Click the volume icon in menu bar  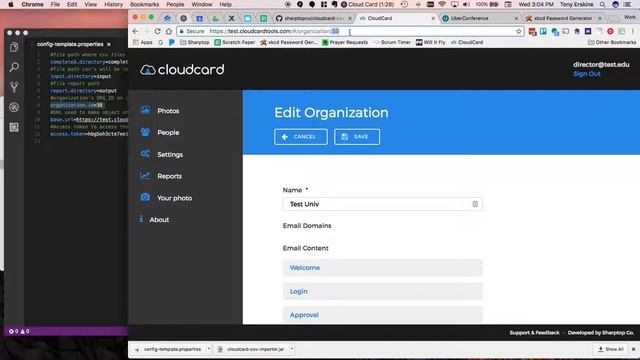pos(466,4)
